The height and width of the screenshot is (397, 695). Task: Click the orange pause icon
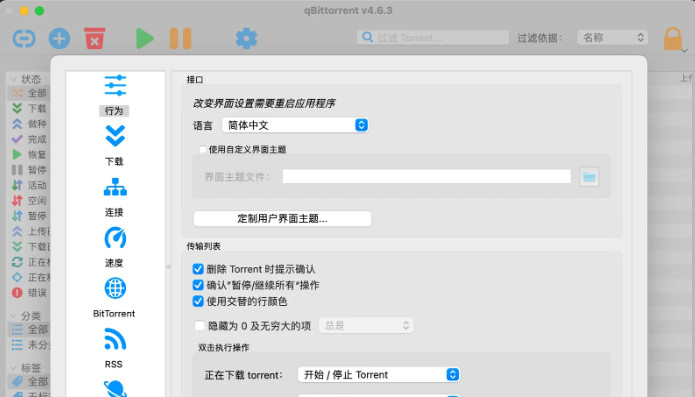180,38
